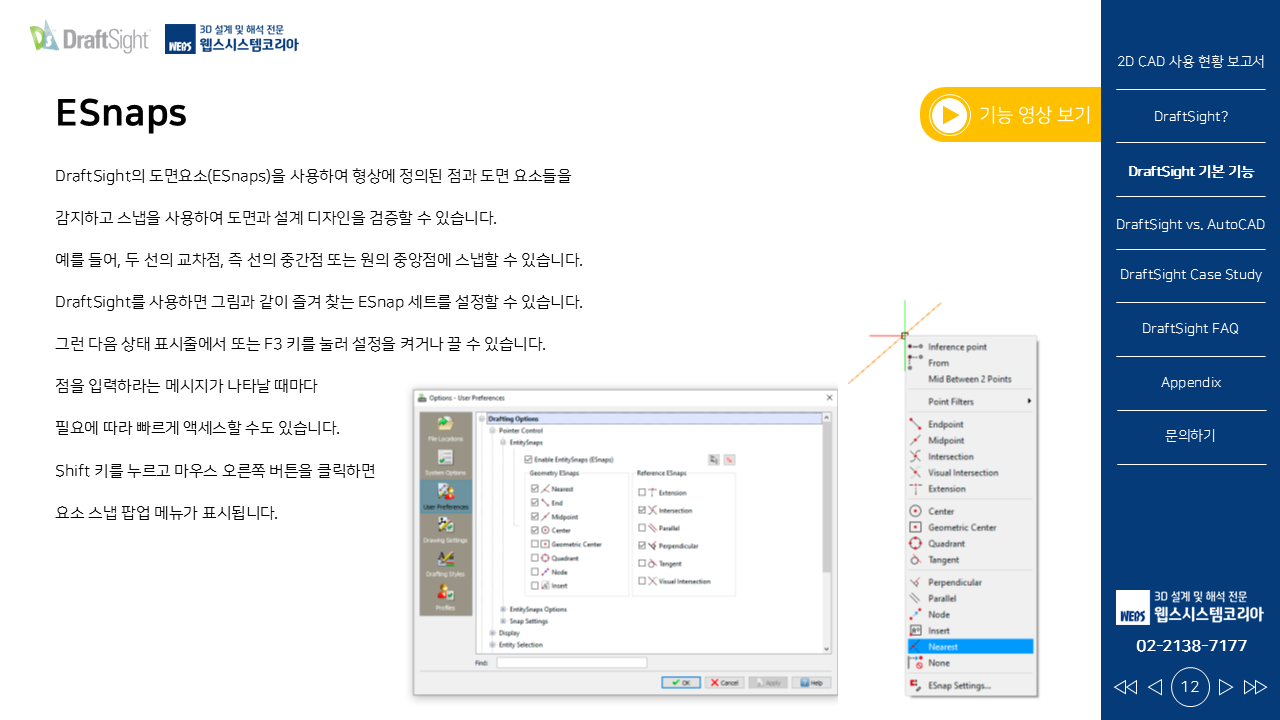This screenshot has width=1280, height=720.
Task: Open System Options in Options sidebar
Action: (x=445, y=462)
